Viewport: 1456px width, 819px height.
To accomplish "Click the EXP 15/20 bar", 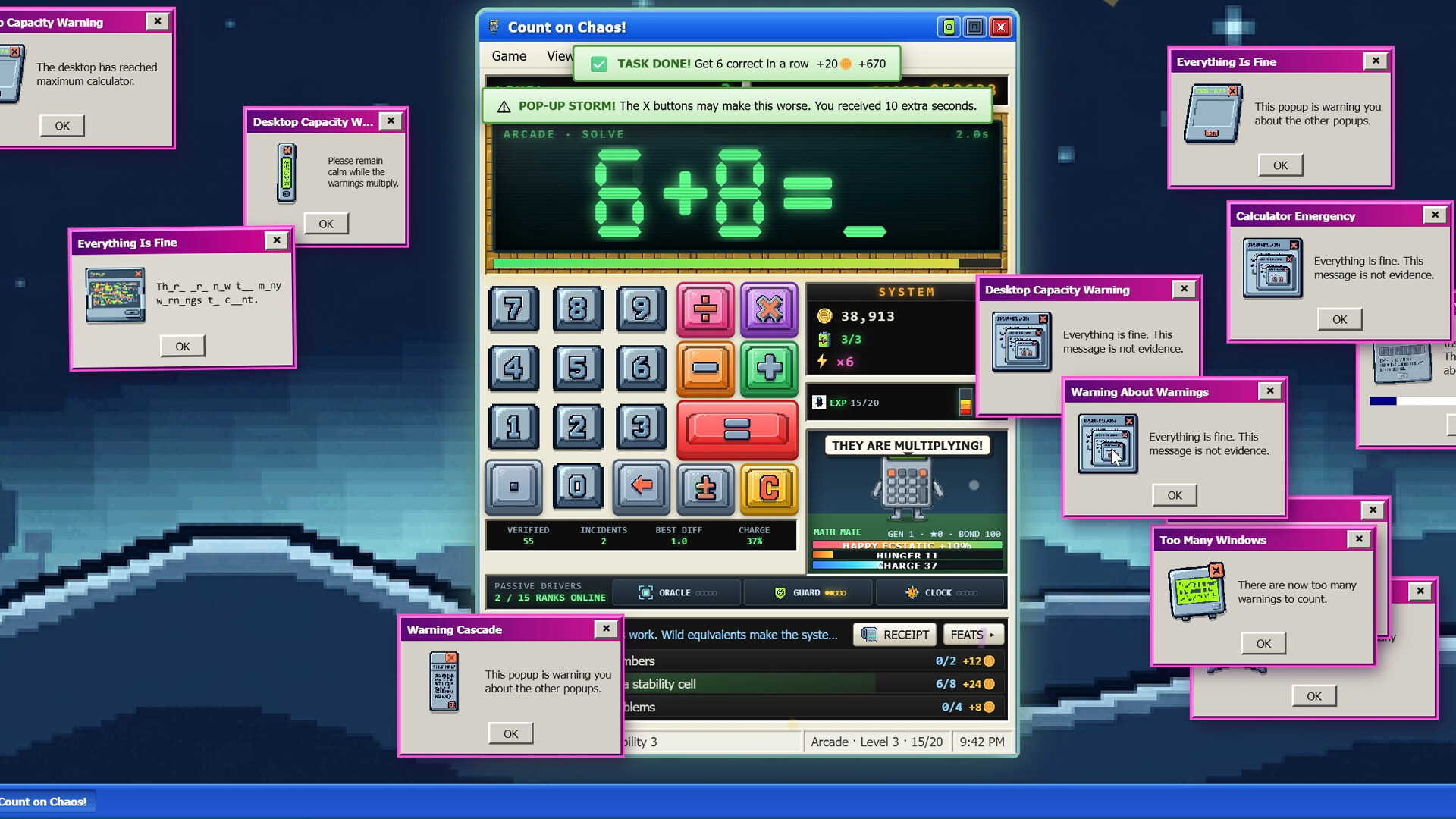I will pos(892,403).
